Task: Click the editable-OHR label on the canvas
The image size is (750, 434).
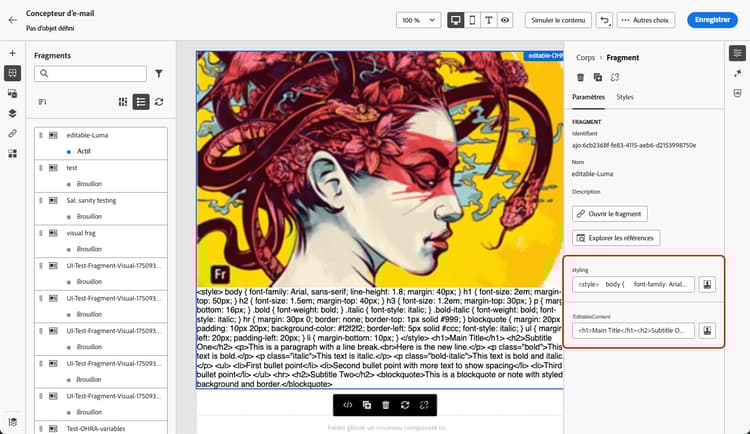Action: pyautogui.click(x=544, y=56)
